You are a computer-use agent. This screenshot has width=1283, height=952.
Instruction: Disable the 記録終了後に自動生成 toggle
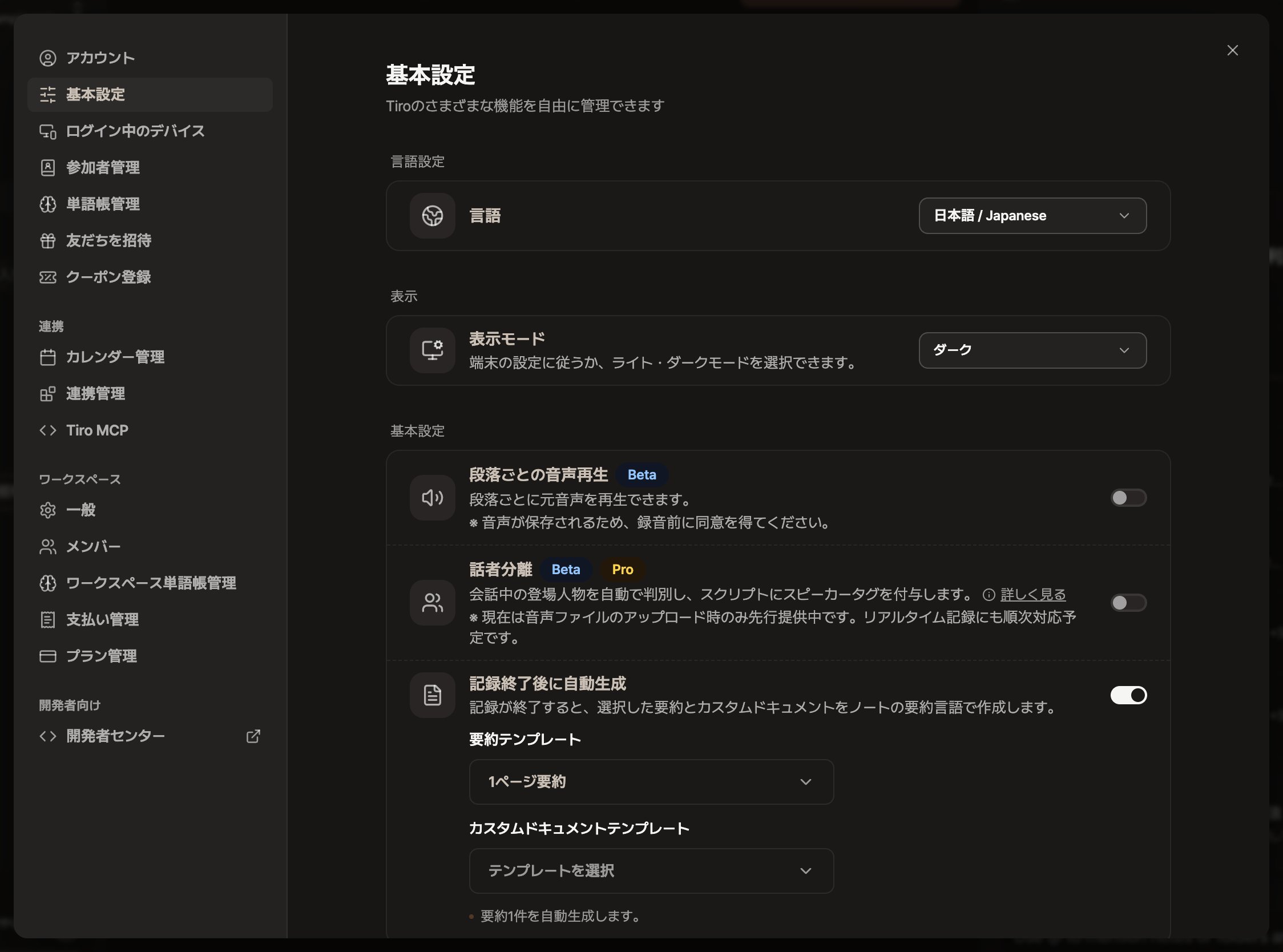1128,695
